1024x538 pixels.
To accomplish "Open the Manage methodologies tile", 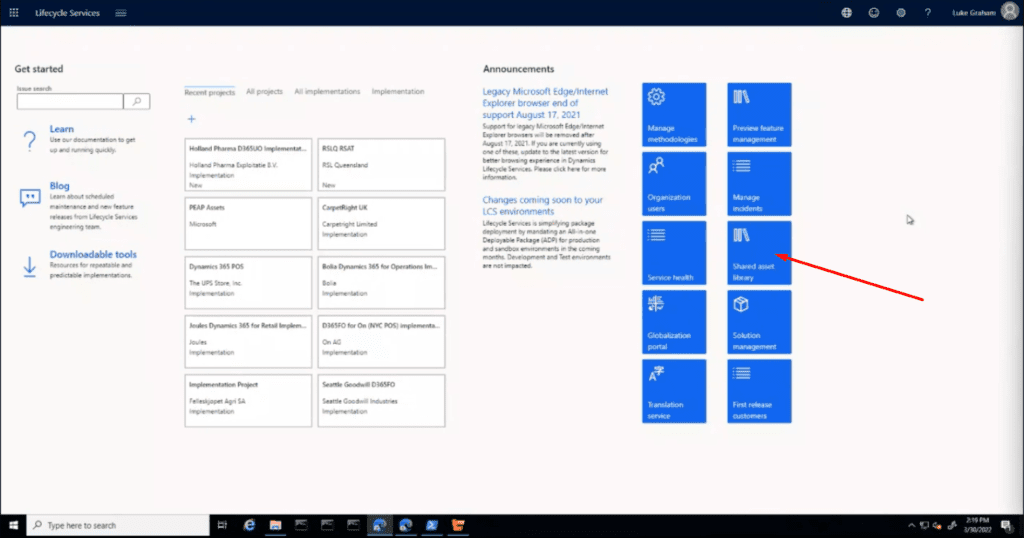I will (x=674, y=115).
